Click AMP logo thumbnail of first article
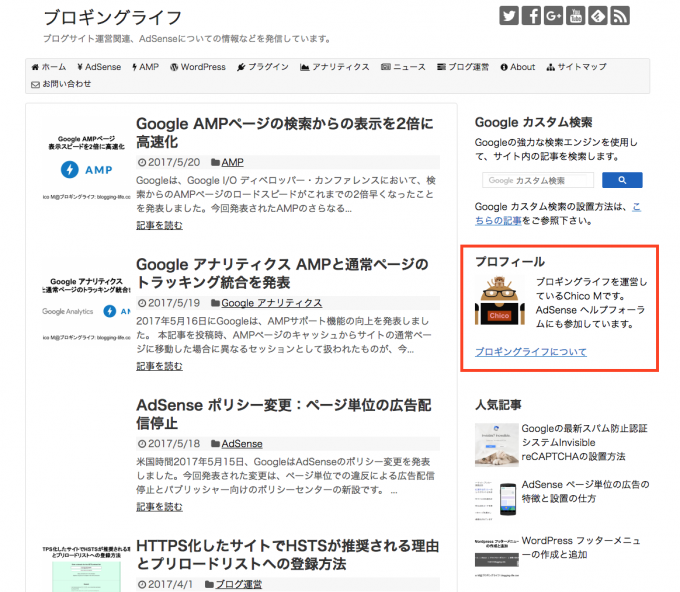The height and width of the screenshot is (592, 680). 87,169
